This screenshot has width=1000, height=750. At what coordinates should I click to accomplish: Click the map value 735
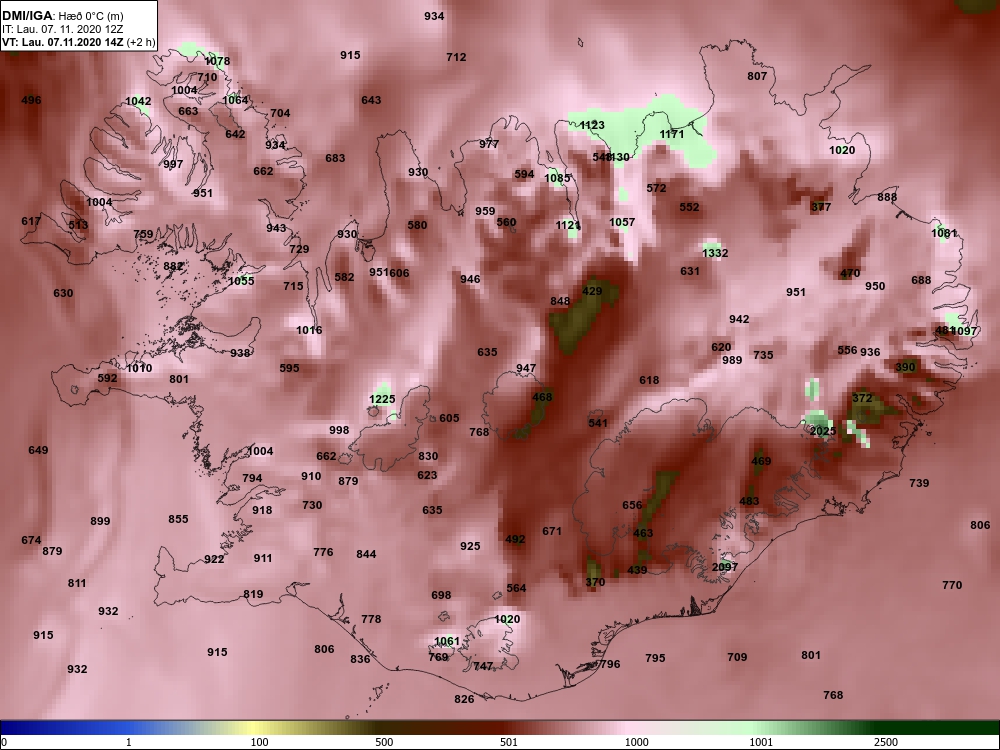click(763, 355)
